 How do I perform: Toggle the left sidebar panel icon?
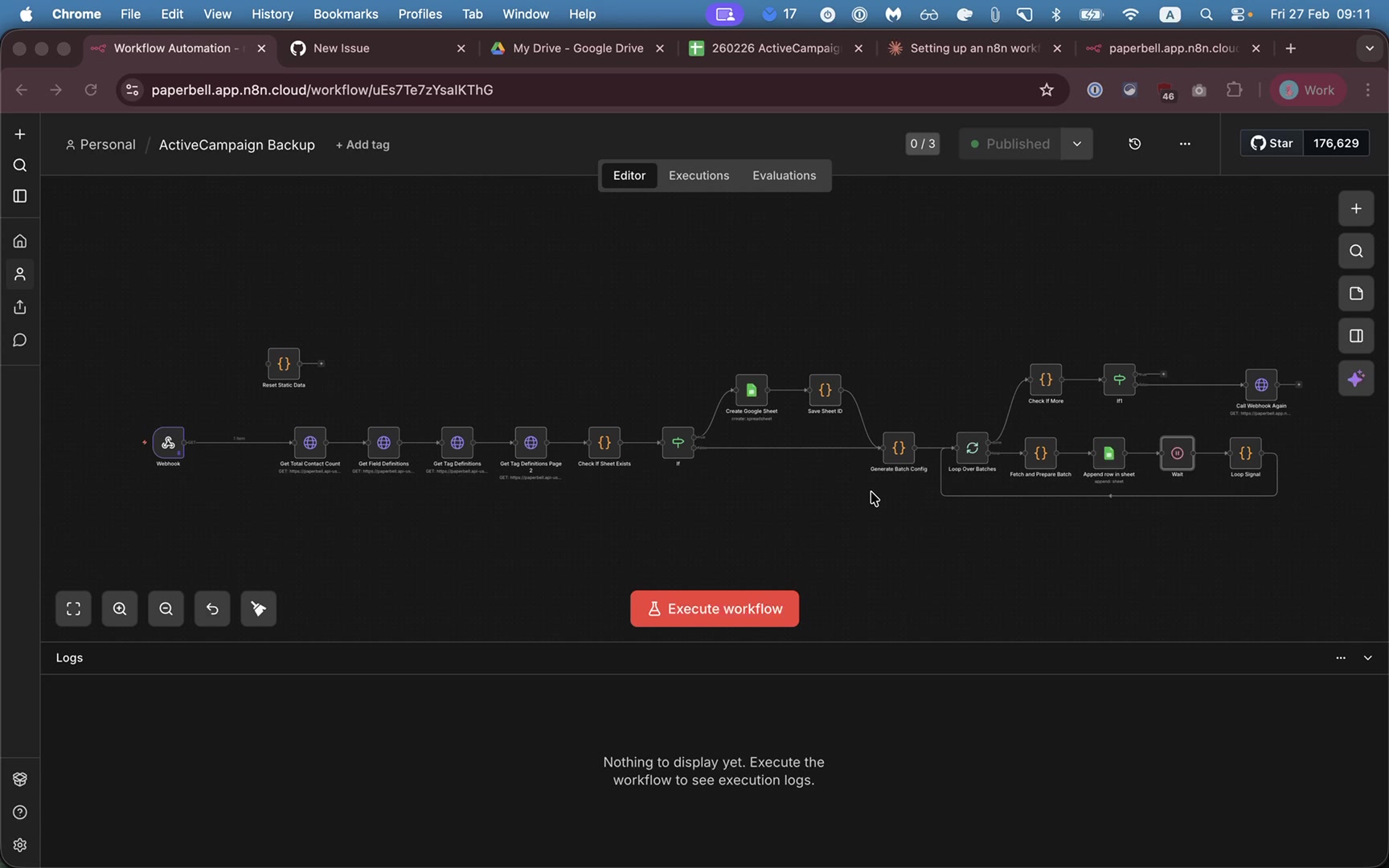coord(20,196)
